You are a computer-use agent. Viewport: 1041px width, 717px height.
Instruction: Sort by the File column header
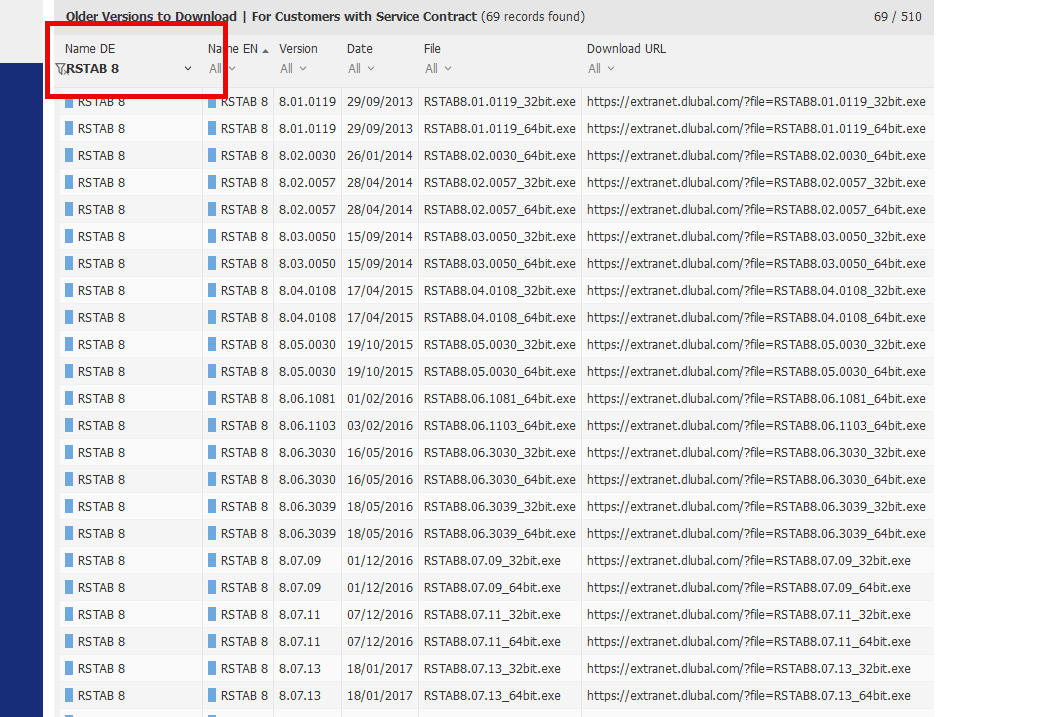click(432, 48)
